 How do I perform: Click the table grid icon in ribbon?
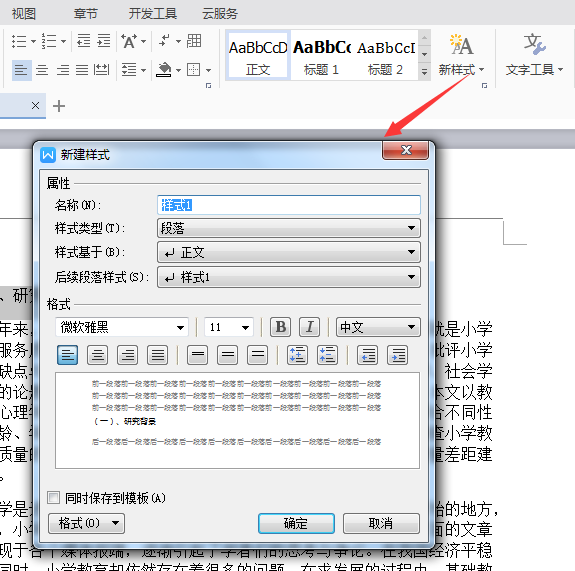(194, 41)
